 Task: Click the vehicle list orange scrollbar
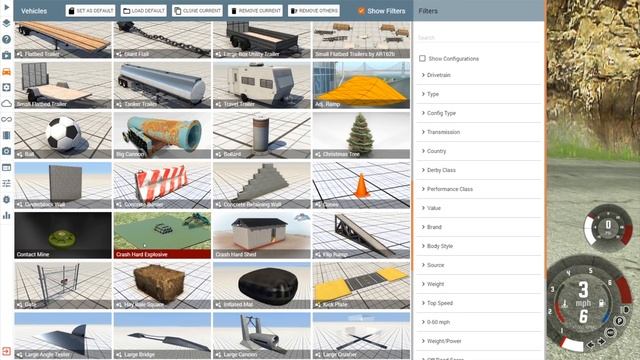click(412, 226)
